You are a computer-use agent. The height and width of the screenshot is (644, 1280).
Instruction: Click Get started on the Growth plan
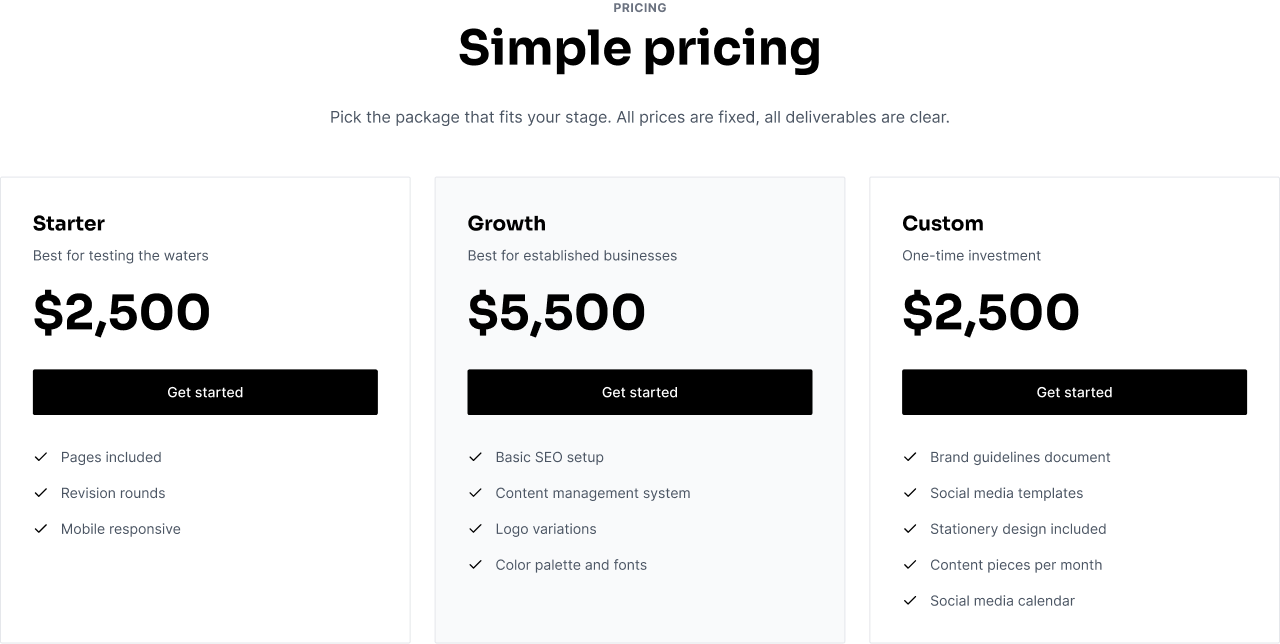pyautogui.click(x=640, y=392)
